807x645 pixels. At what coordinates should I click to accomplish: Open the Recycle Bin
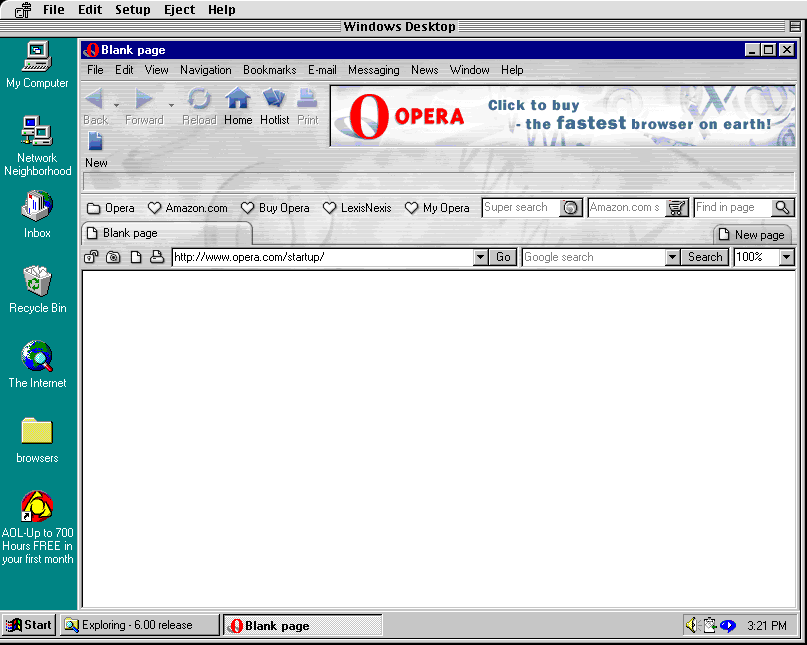click(x=37, y=290)
